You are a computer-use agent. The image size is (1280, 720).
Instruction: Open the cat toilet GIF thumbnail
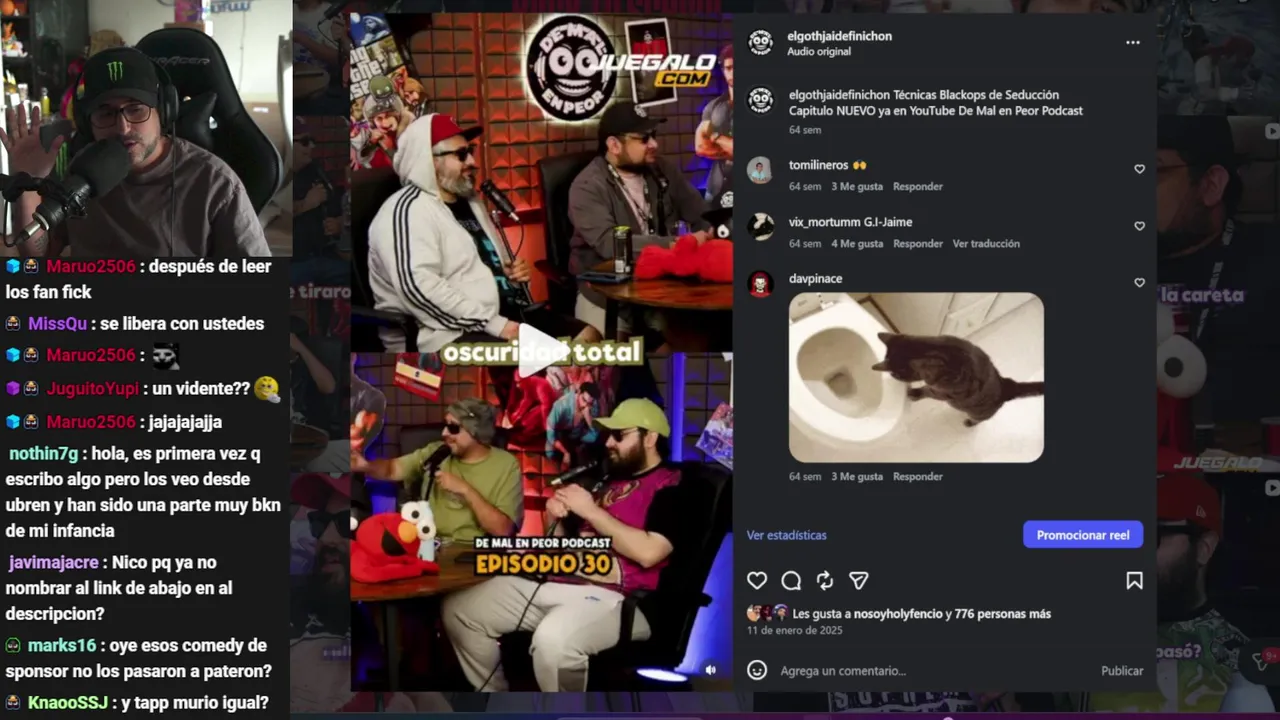(x=916, y=377)
